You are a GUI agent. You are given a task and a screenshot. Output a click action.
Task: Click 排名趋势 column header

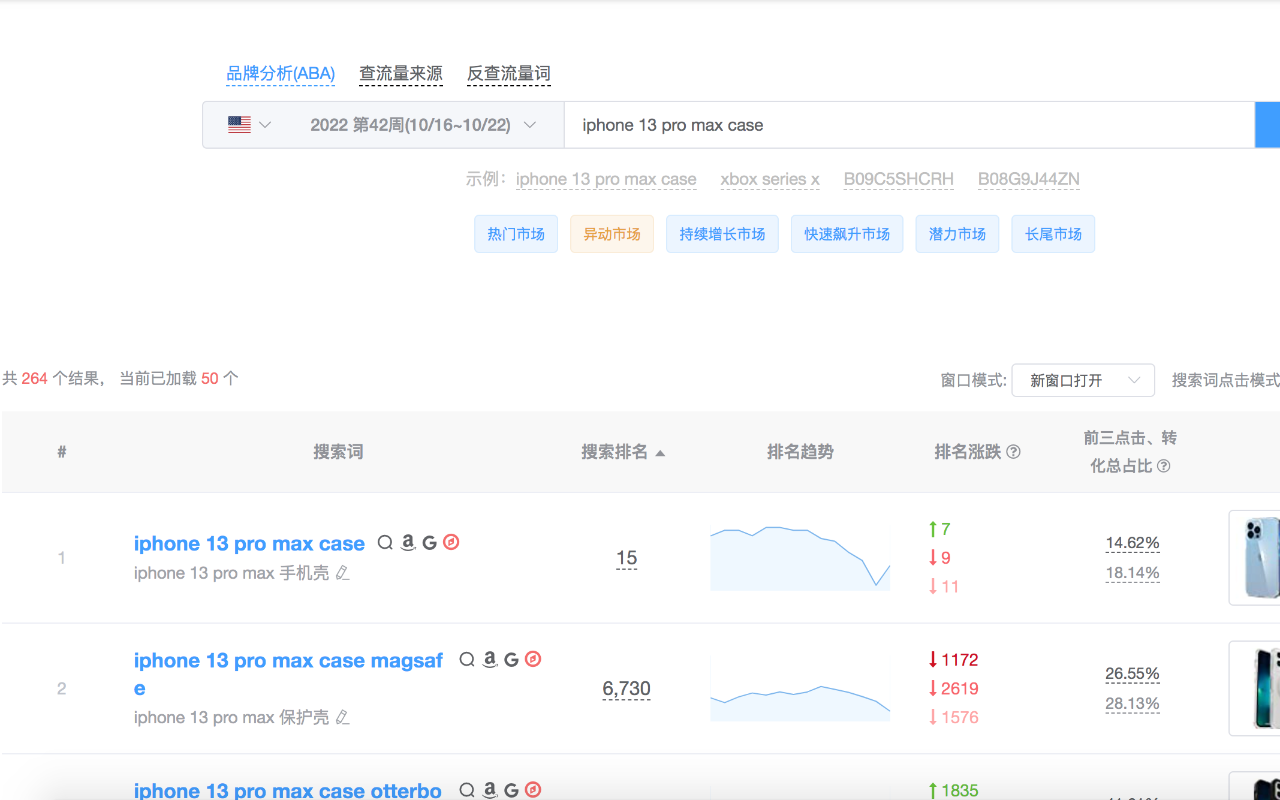click(800, 452)
